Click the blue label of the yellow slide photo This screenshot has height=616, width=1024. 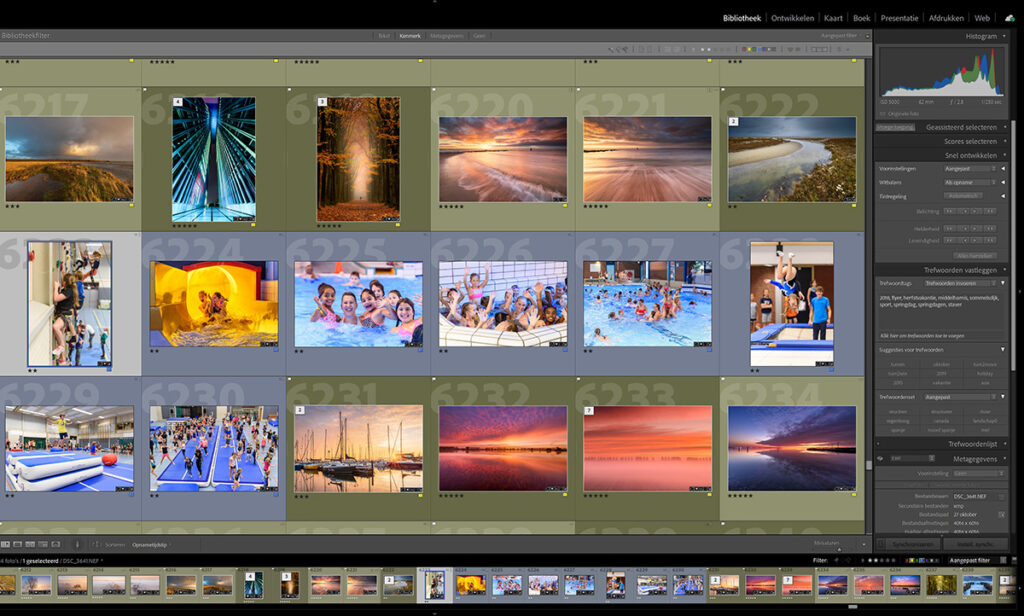pos(276,351)
